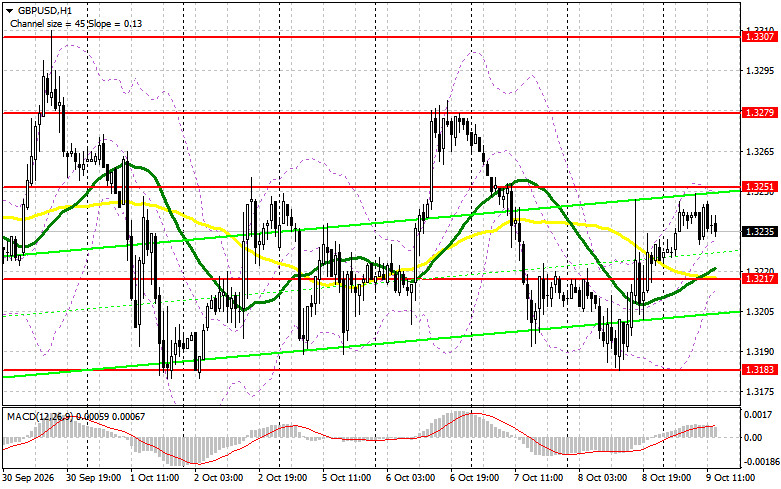Click the 1.3190 value on price axis
This screenshot has height=489, width=781.
click(x=760, y=352)
